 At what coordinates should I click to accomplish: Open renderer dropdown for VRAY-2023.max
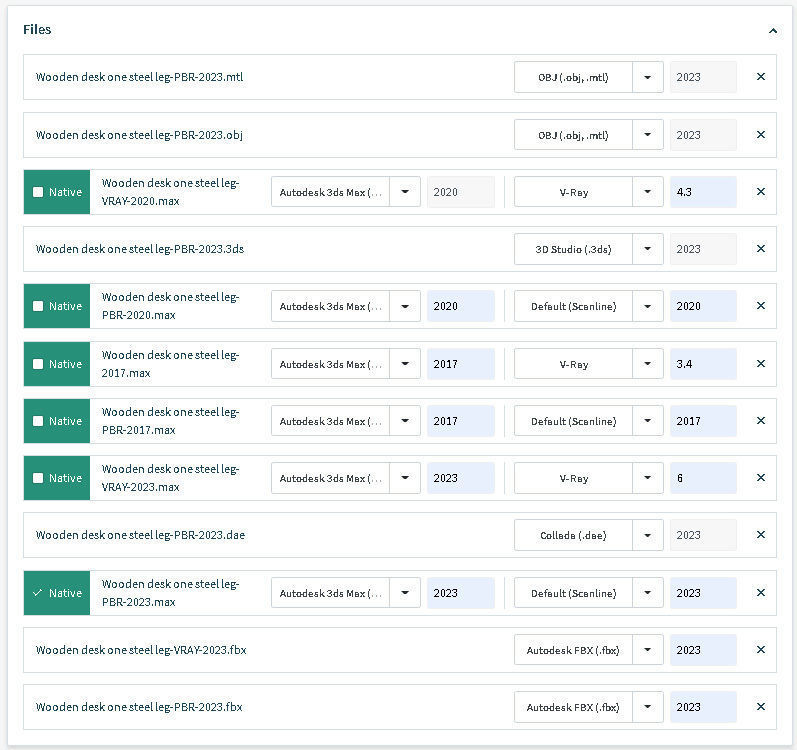coord(648,478)
